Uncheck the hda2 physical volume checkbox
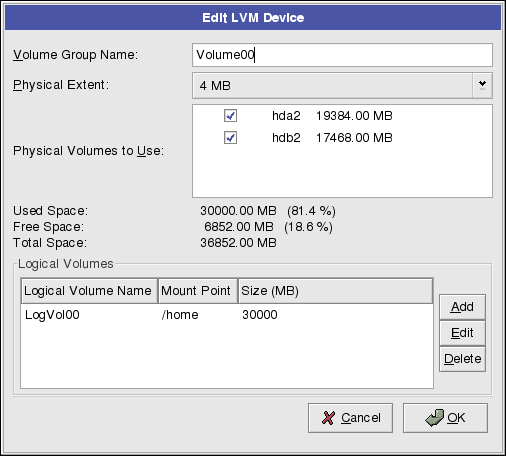506x456 pixels. (230, 116)
